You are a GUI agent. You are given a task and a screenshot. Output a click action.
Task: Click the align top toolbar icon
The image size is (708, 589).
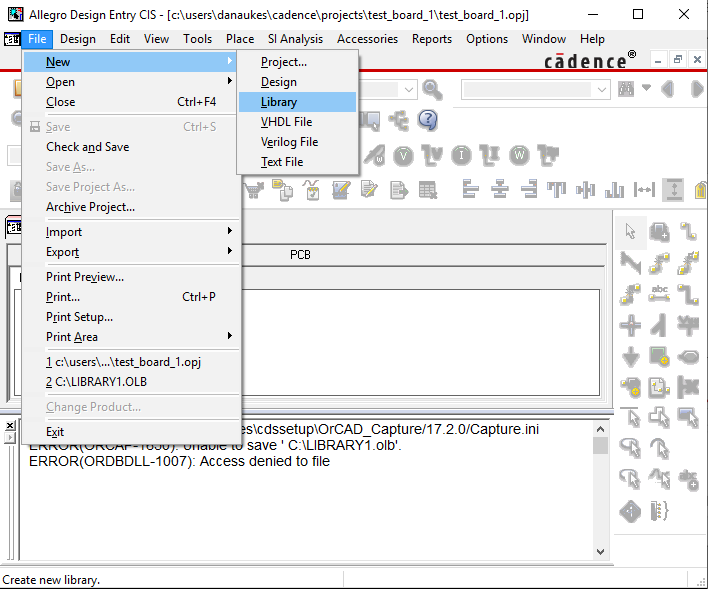(x=556, y=189)
